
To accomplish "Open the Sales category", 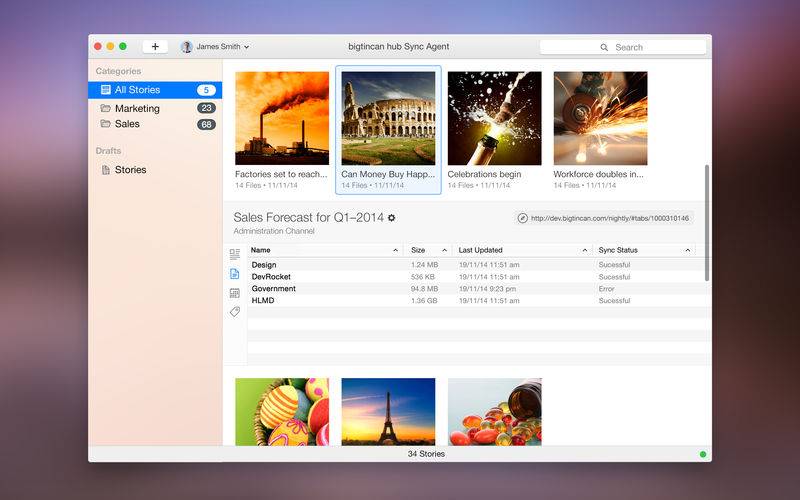I will click(x=155, y=124).
